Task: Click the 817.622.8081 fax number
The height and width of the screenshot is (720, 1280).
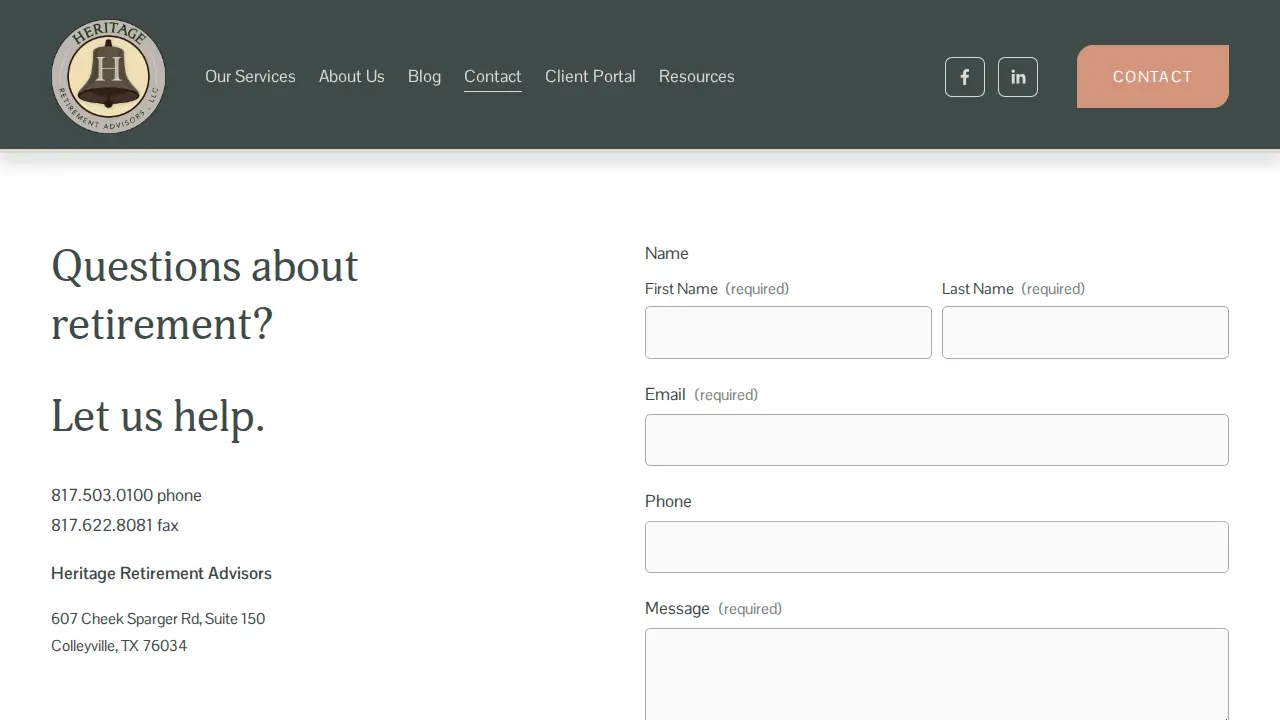Action: [x=102, y=525]
